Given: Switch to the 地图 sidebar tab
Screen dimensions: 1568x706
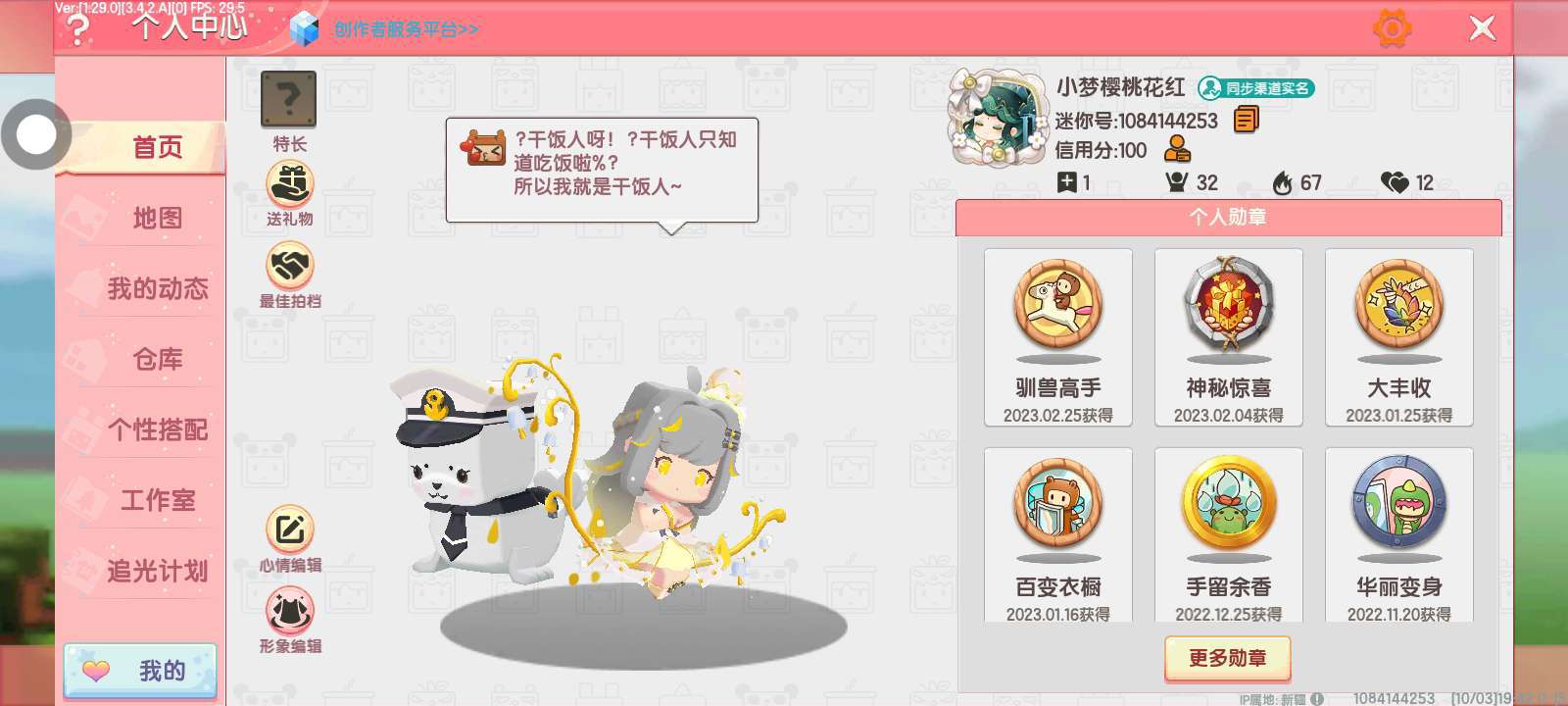Looking at the screenshot, I should pos(157,218).
